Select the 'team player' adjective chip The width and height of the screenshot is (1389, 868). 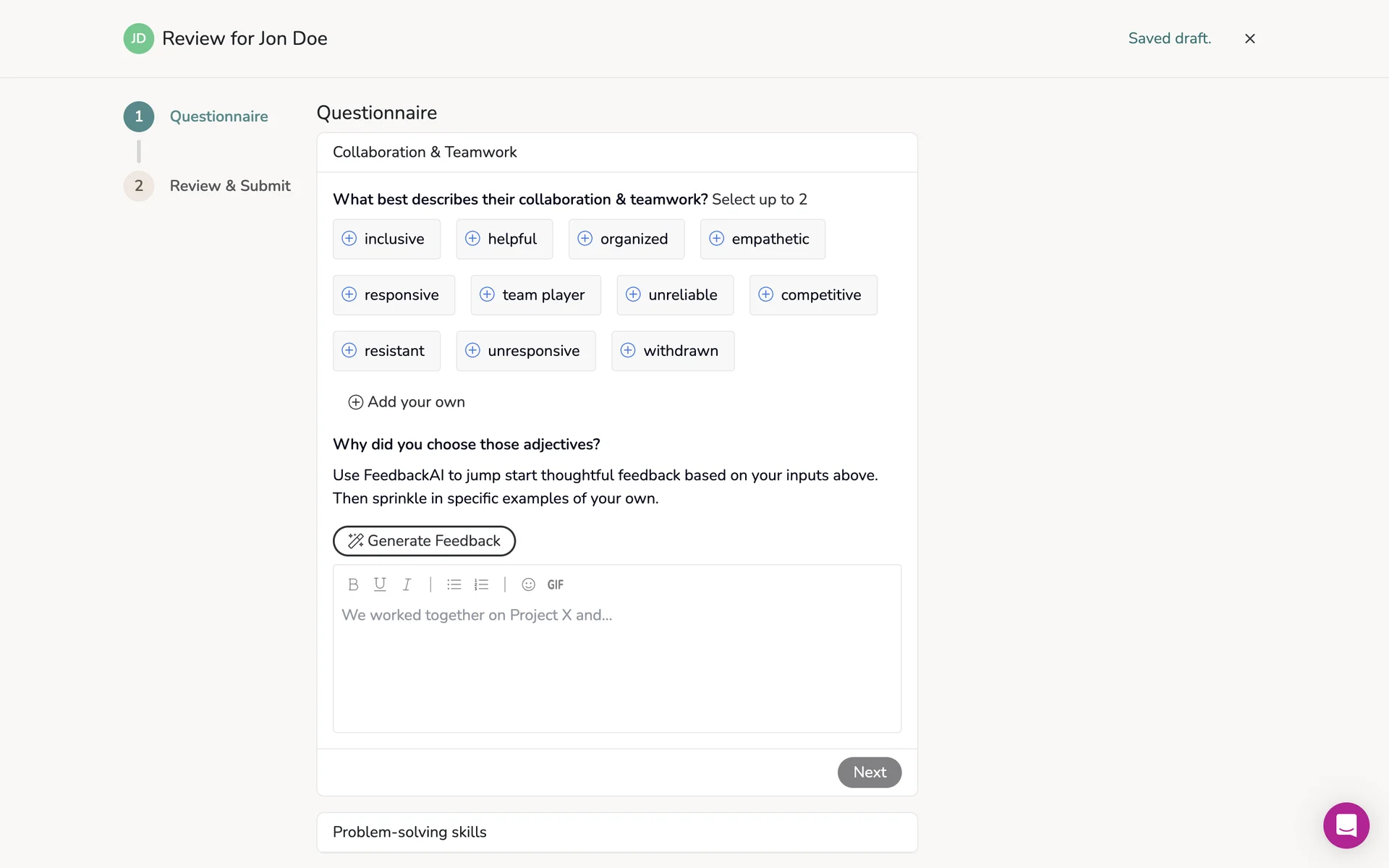pos(535,295)
